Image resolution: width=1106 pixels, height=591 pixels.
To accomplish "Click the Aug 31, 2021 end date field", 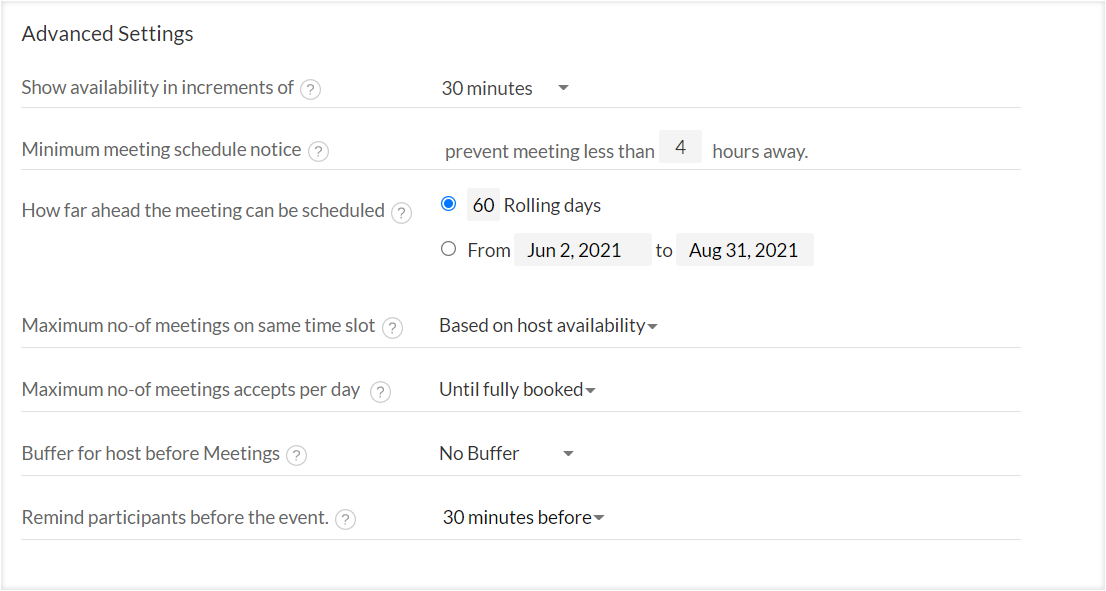I will [x=745, y=250].
